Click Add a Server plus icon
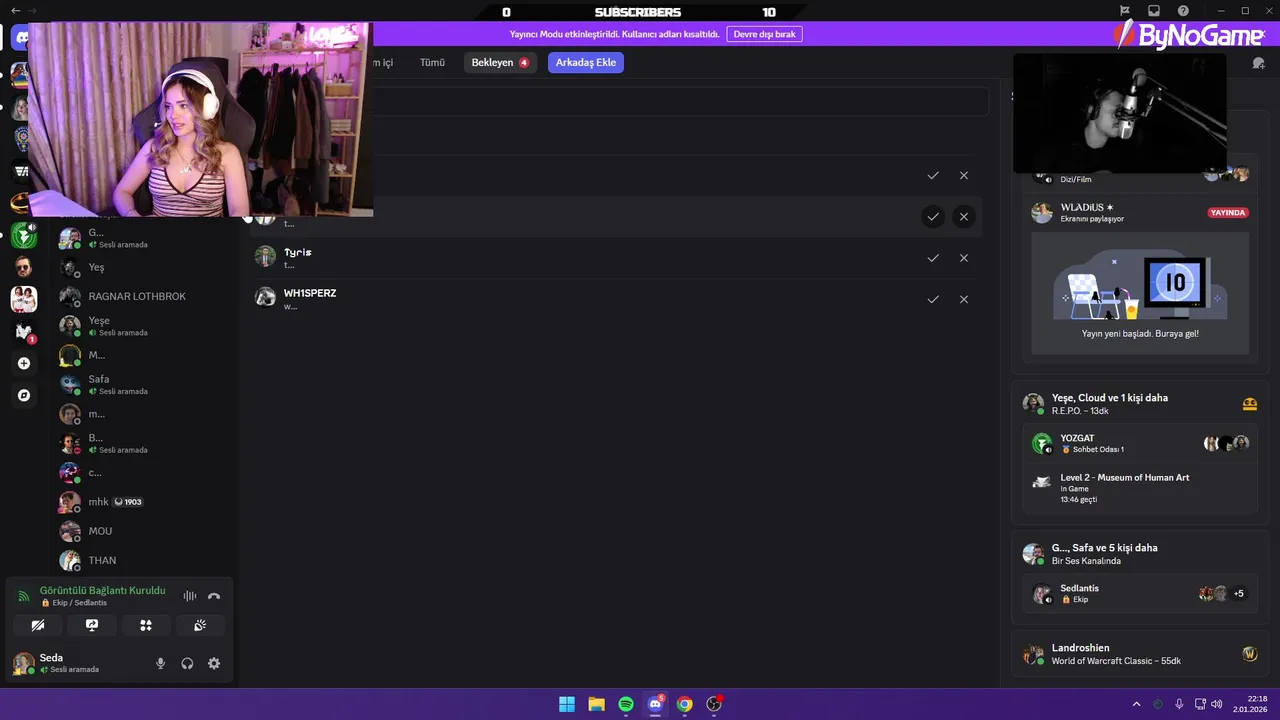 24,363
